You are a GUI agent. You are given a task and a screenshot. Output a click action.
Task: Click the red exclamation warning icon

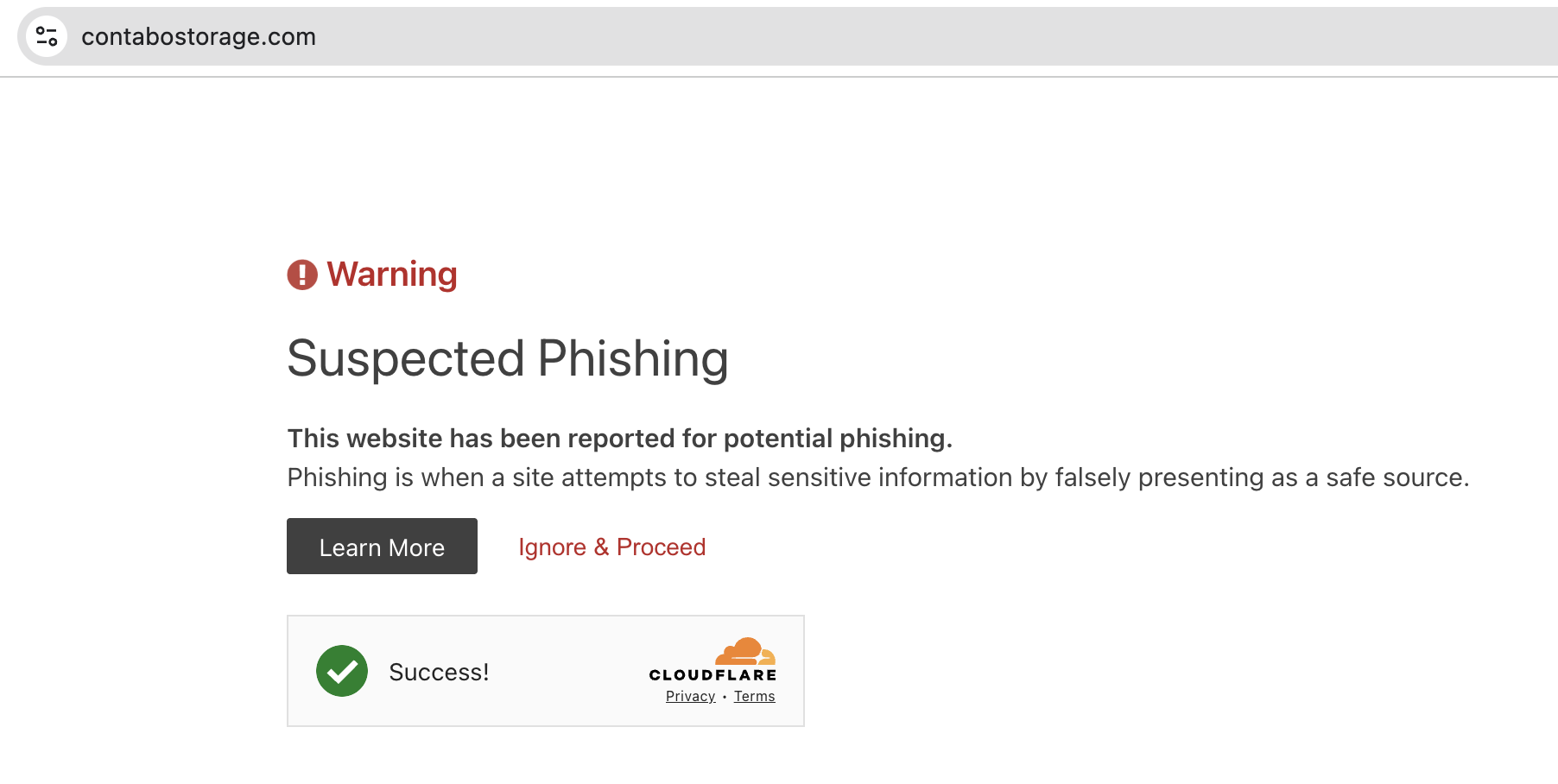click(302, 275)
